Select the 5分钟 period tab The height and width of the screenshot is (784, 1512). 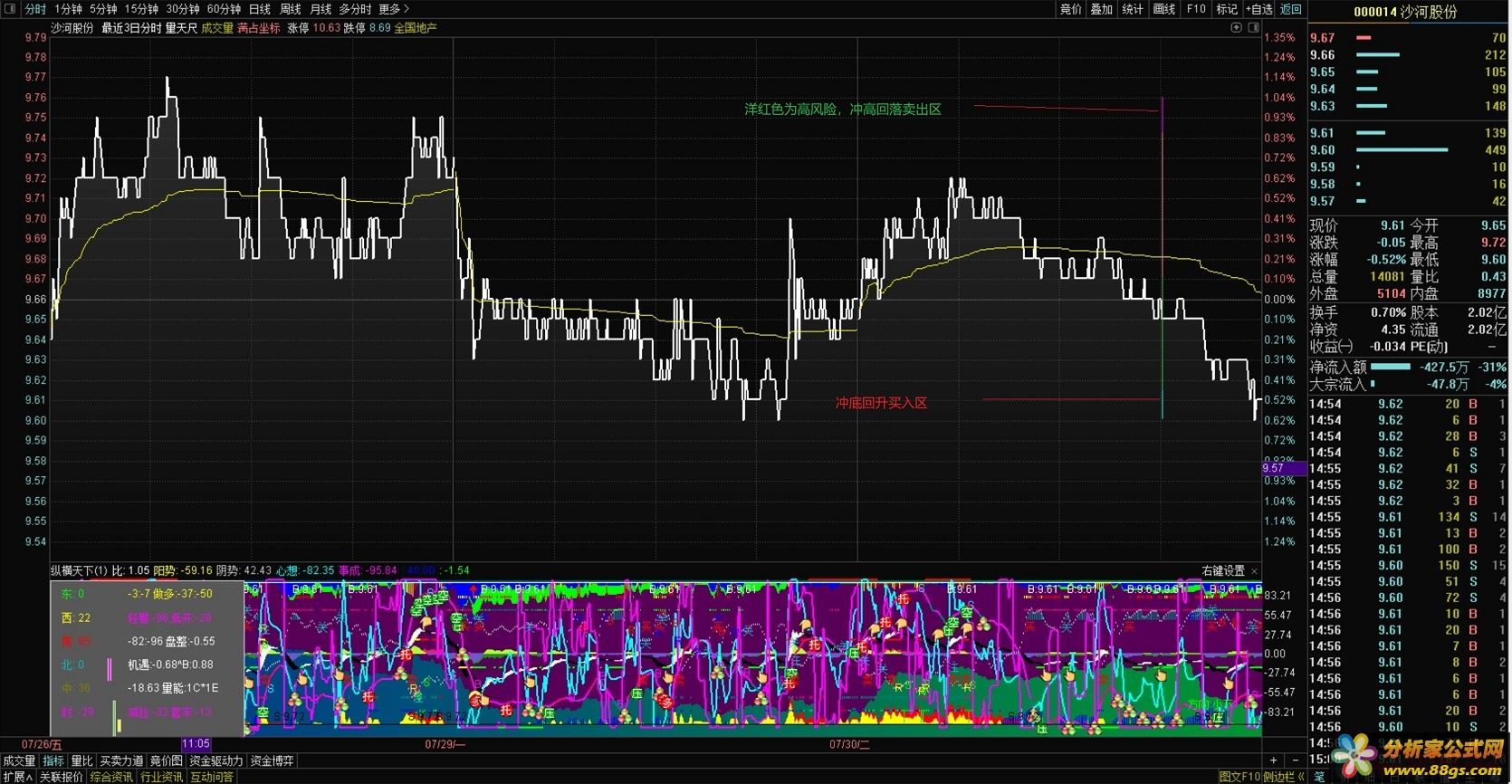pyautogui.click(x=103, y=9)
